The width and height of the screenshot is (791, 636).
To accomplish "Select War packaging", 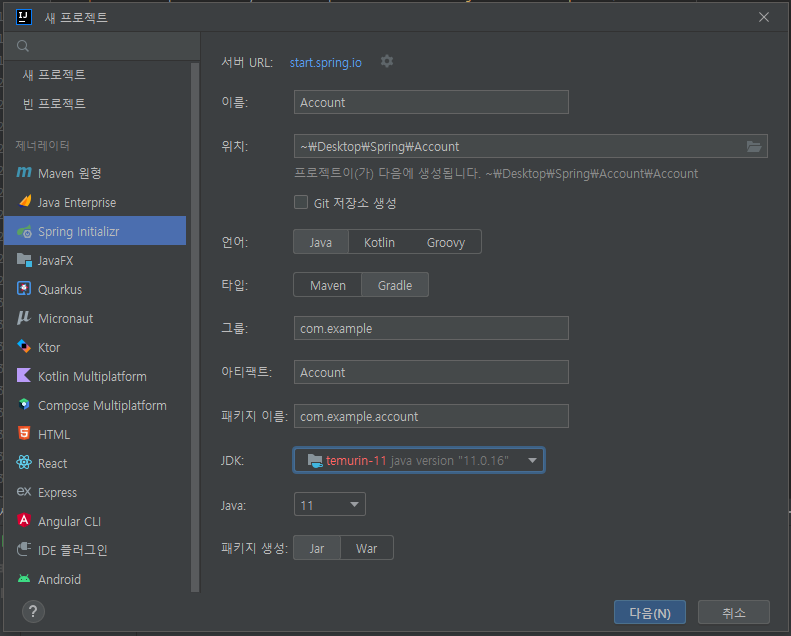I will pos(367,548).
